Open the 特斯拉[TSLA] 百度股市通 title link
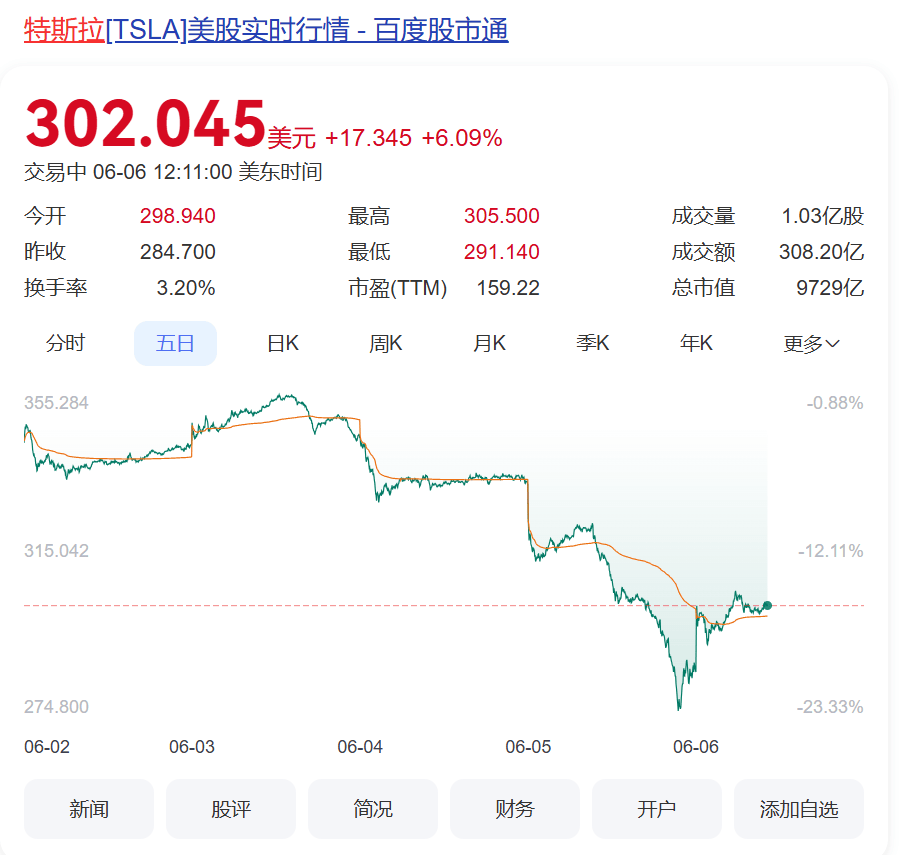The image size is (909, 855). coord(266,30)
